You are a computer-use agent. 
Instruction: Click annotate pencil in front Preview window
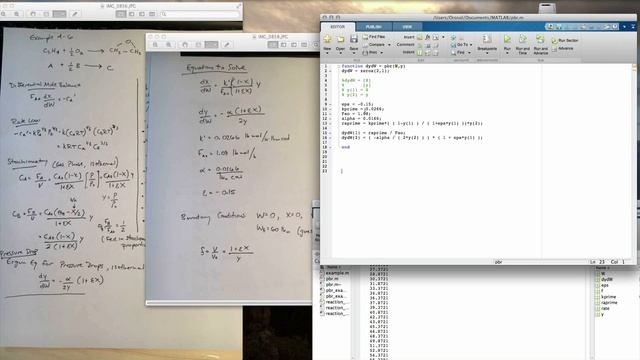(x=227, y=44)
